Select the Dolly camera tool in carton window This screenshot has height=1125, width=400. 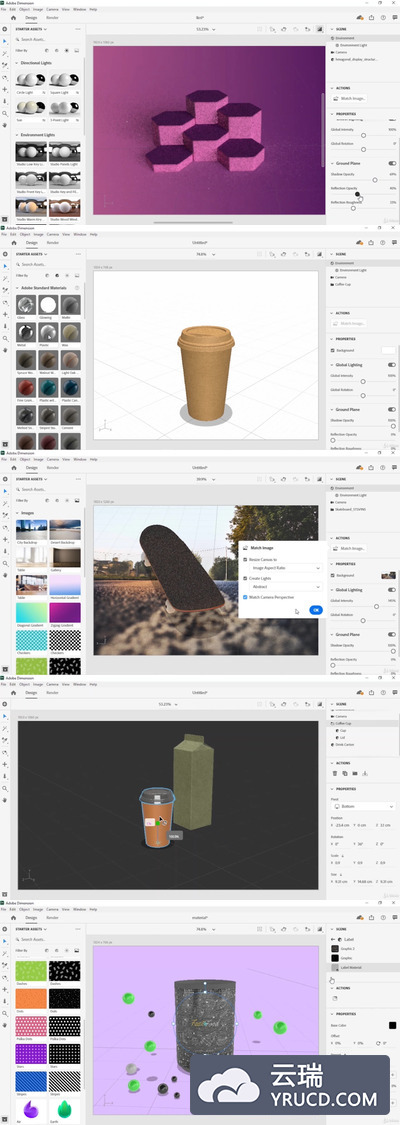tap(5, 776)
